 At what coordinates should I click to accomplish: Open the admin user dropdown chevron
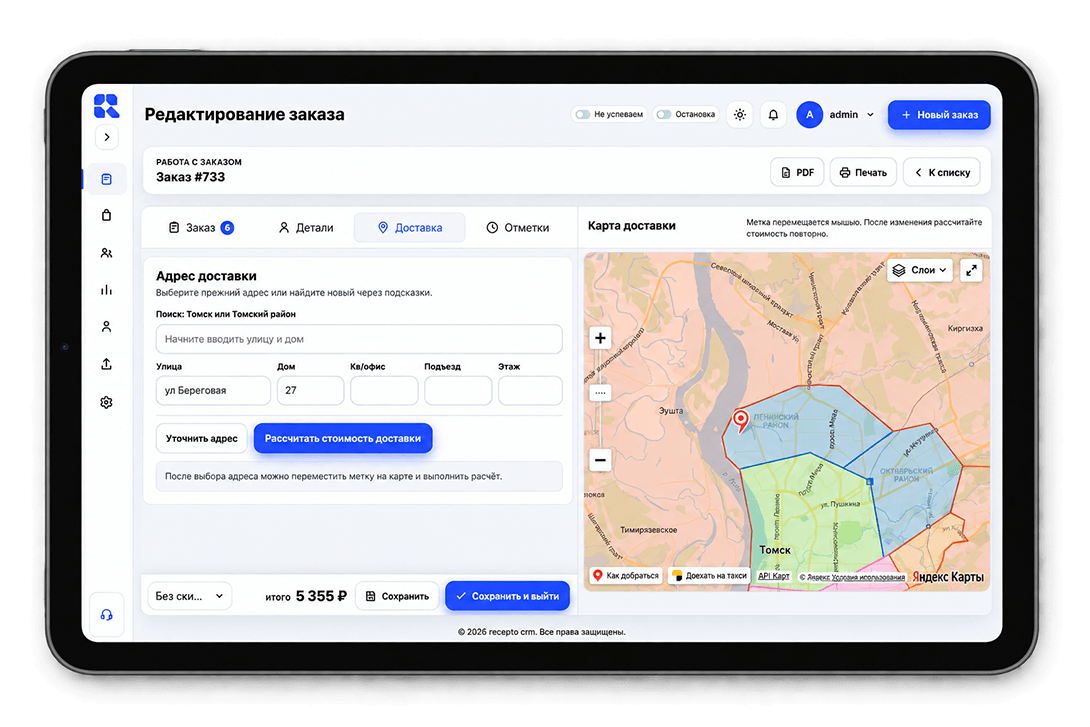(x=870, y=115)
